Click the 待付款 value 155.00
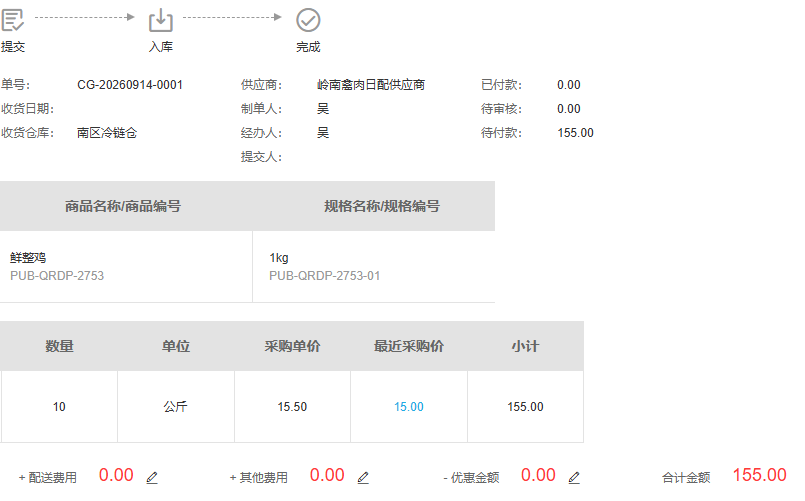This screenshot has width=805, height=501. [576, 133]
